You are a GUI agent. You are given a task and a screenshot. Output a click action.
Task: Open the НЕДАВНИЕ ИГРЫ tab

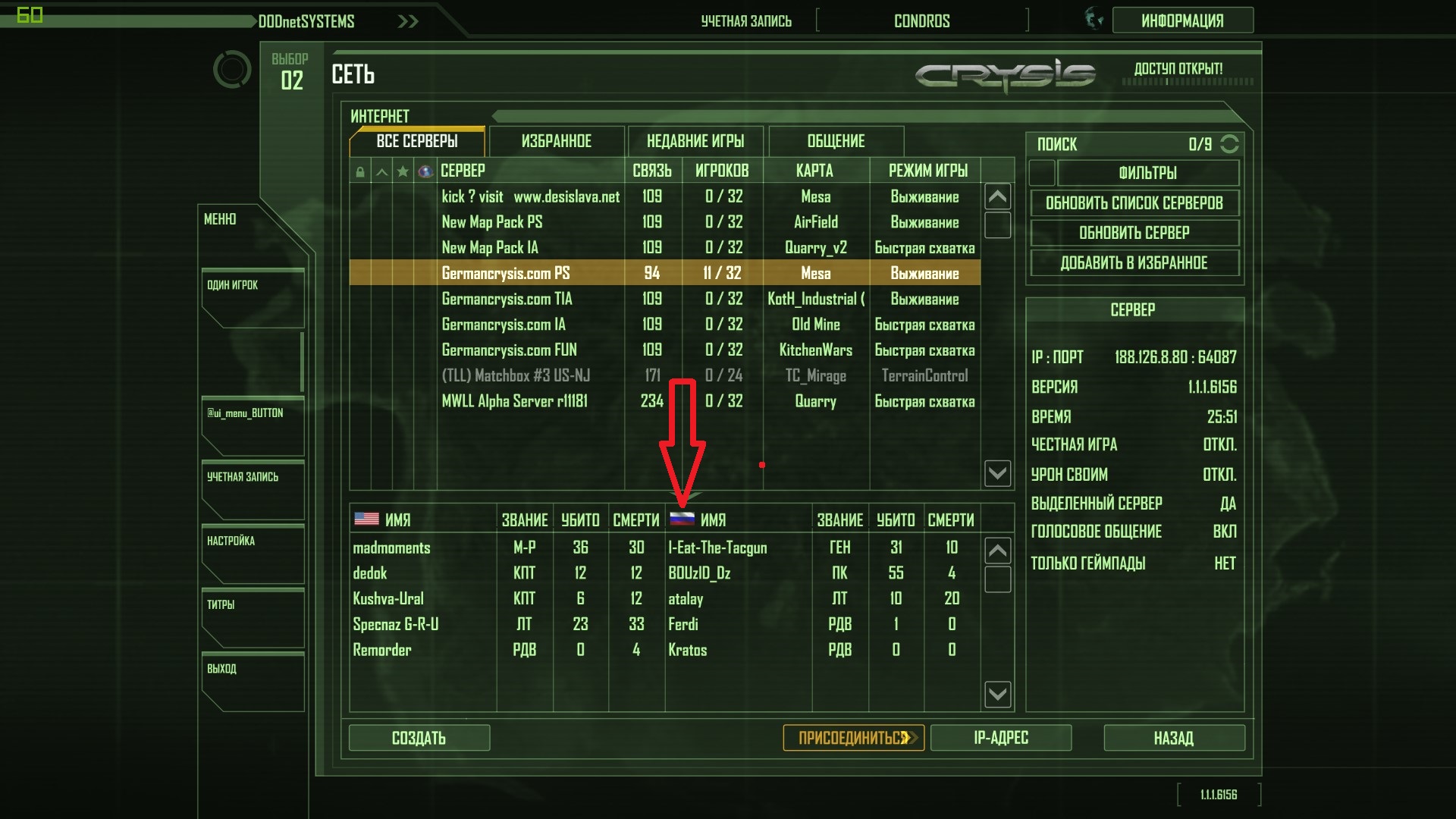coord(695,141)
